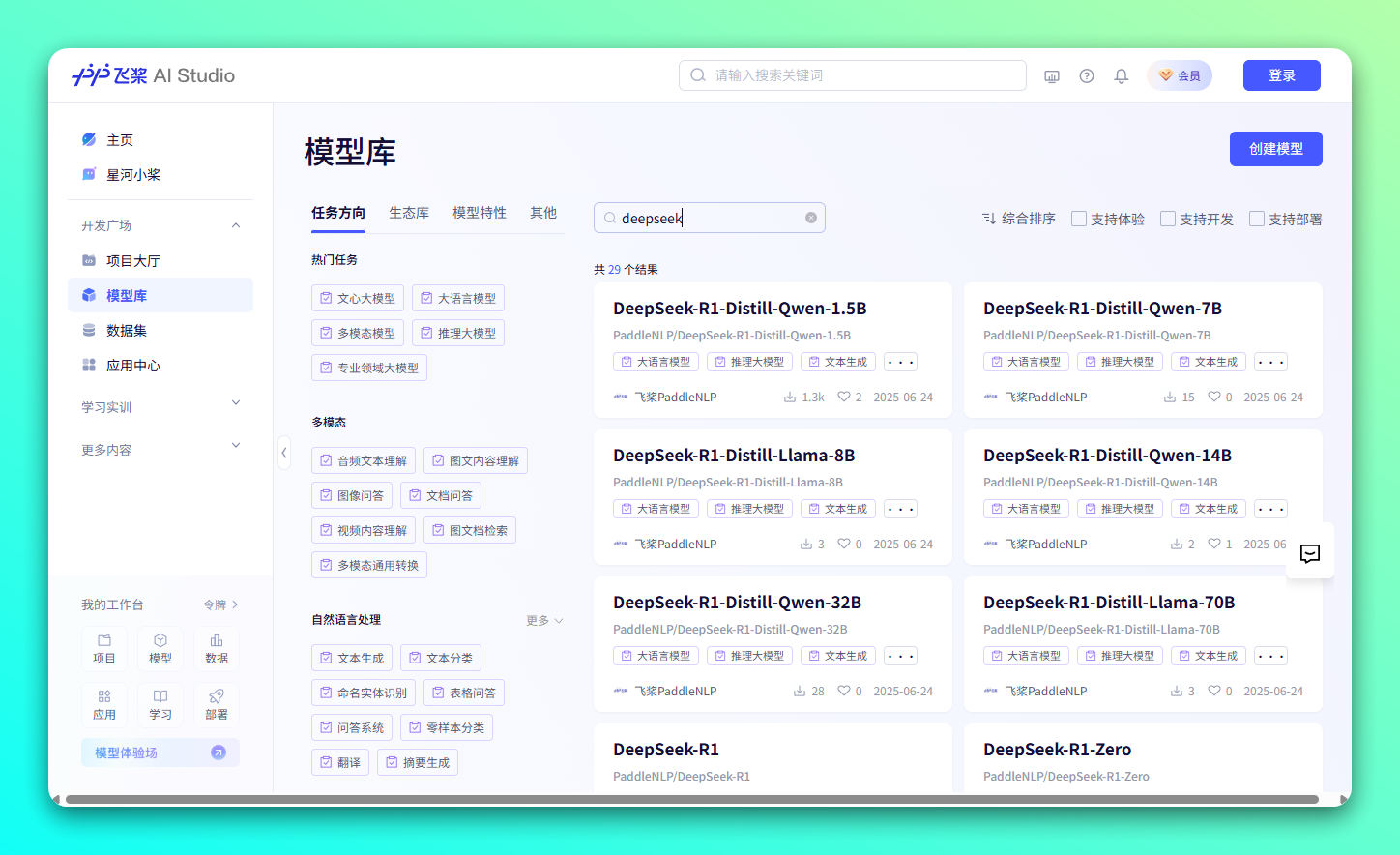Image resolution: width=1400 pixels, height=855 pixels.
Task: Collapse the left sidebar with arrow handle
Action: tap(283, 453)
